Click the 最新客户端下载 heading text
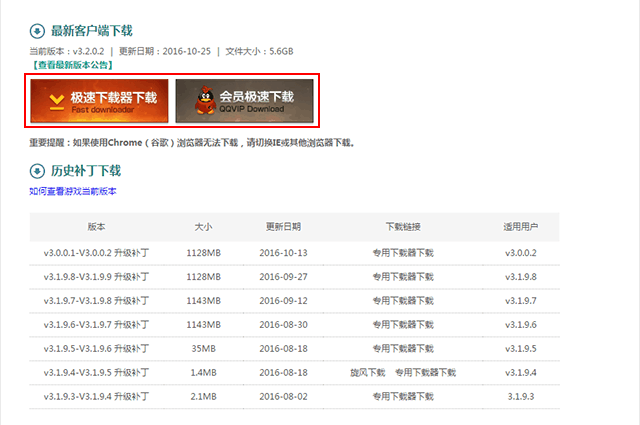This screenshot has width=640, height=425. pos(91,31)
